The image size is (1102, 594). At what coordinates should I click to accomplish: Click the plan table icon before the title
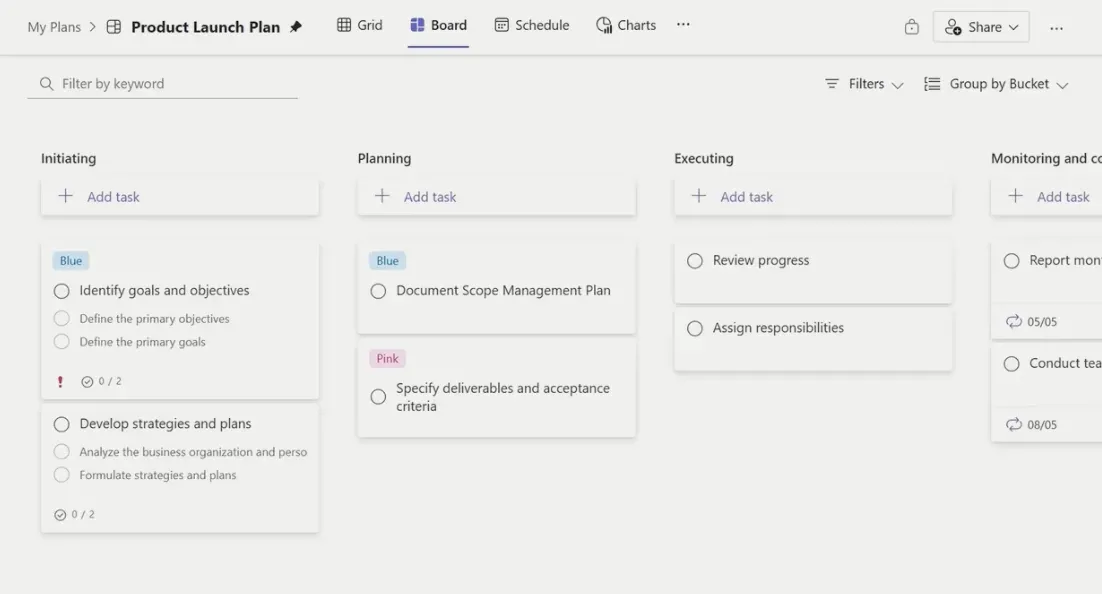(x=114, y=27)
